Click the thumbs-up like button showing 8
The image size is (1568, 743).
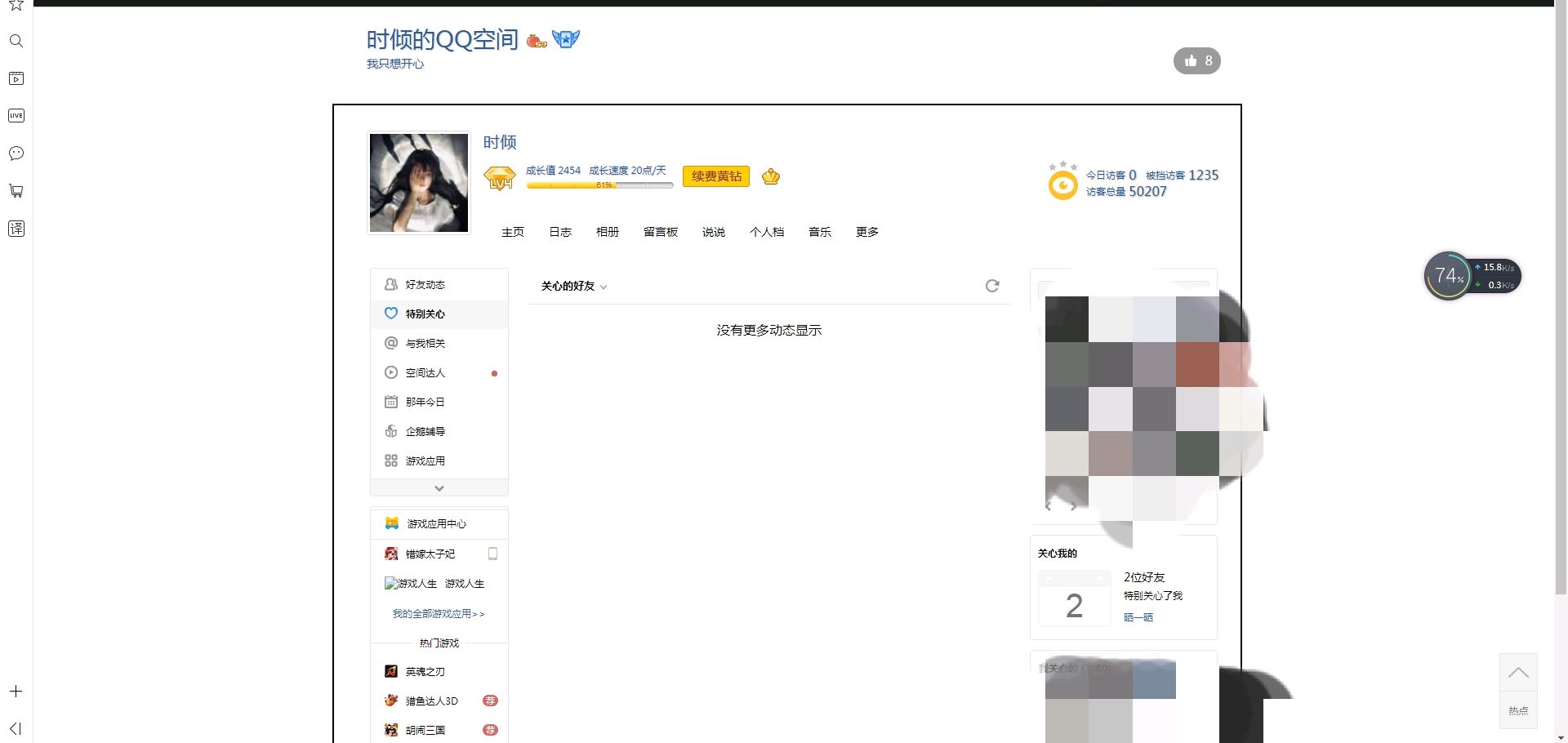point(1196,60)
